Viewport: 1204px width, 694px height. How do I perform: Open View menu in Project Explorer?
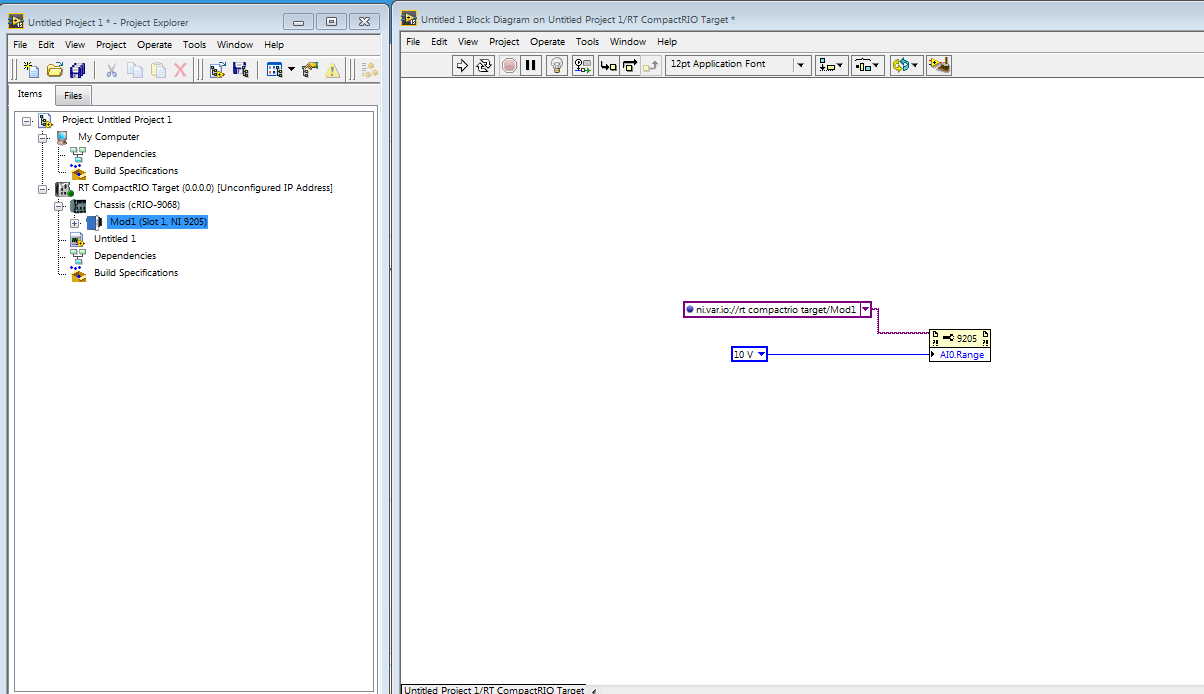click(75, 44)
